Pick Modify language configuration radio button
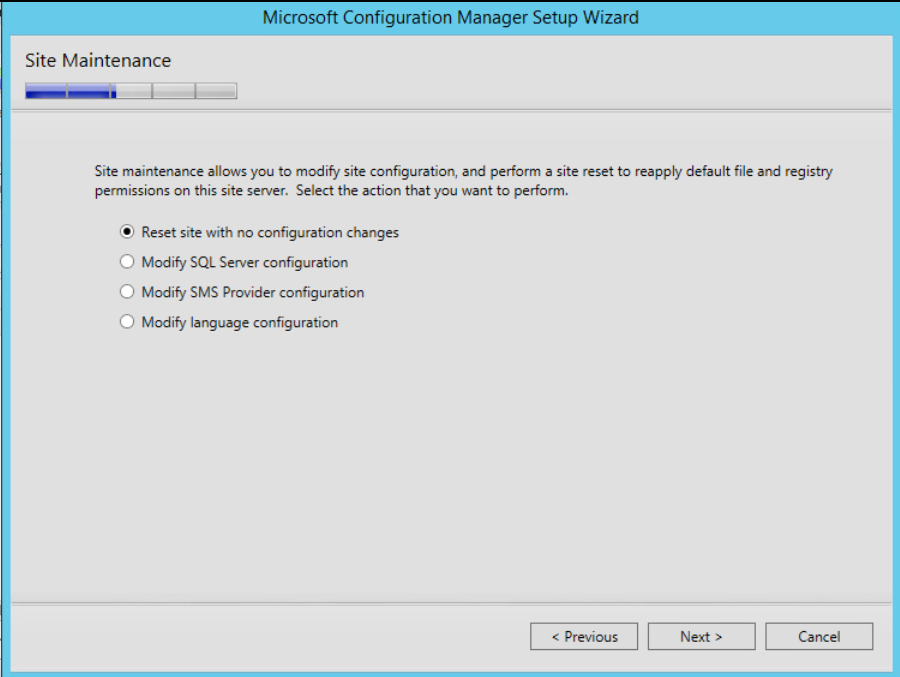The width and height of the screenshot is (900, 677). coord(127,322)
